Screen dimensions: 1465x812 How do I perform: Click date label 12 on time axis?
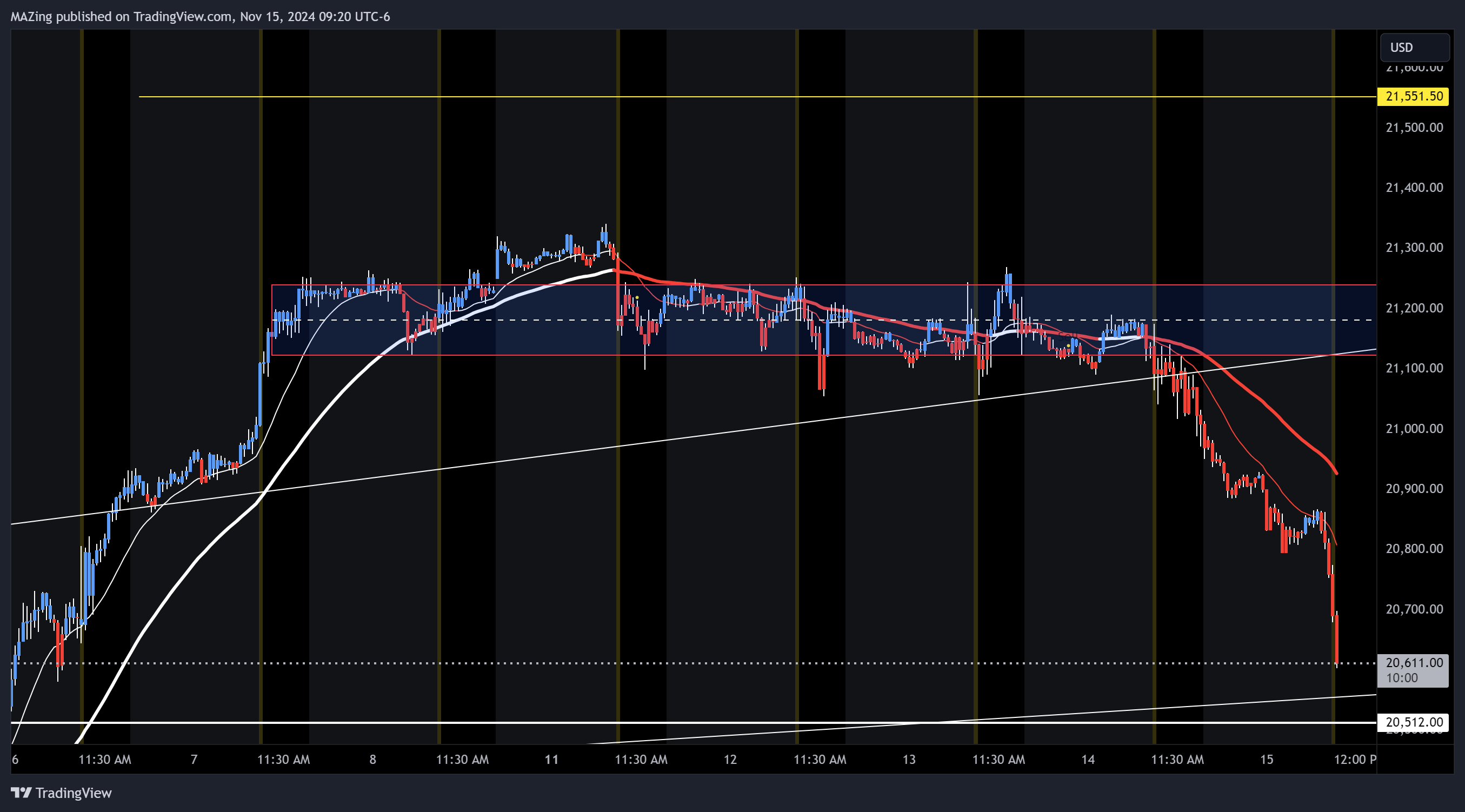[730, 759]
